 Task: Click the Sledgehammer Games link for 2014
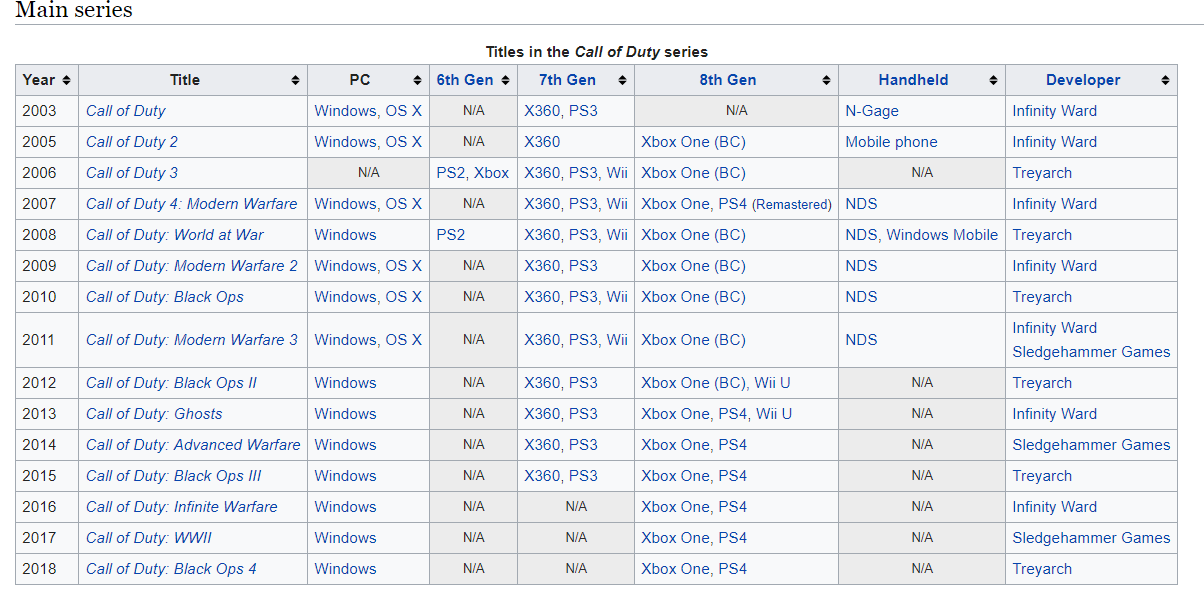pyautogui.click(x=1090, y=445)
